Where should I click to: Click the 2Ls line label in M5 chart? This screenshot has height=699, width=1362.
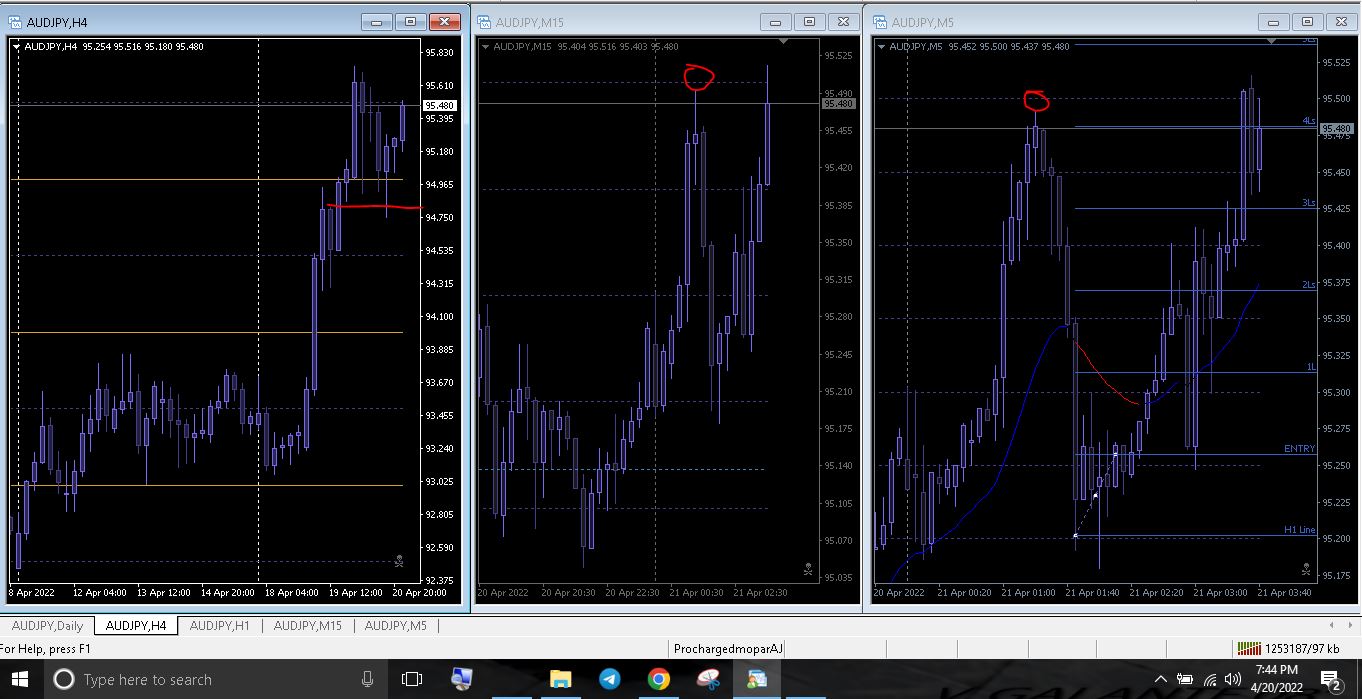pos(1308,285)
